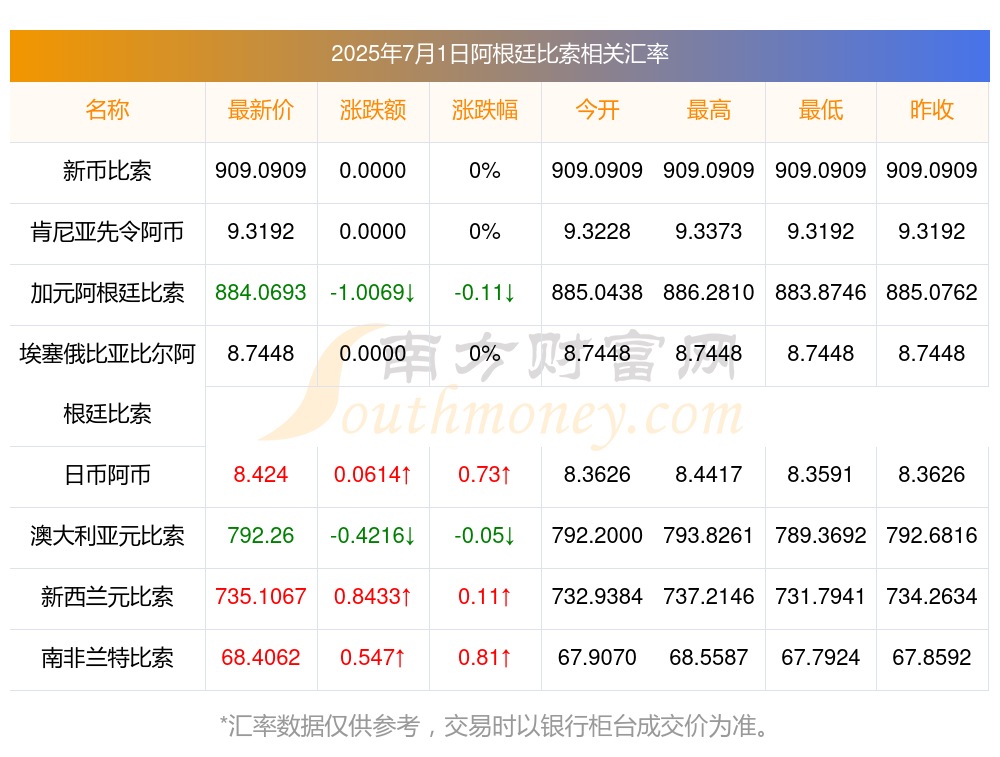Click the 加元阿根廷比索 row name

point(107,293)
